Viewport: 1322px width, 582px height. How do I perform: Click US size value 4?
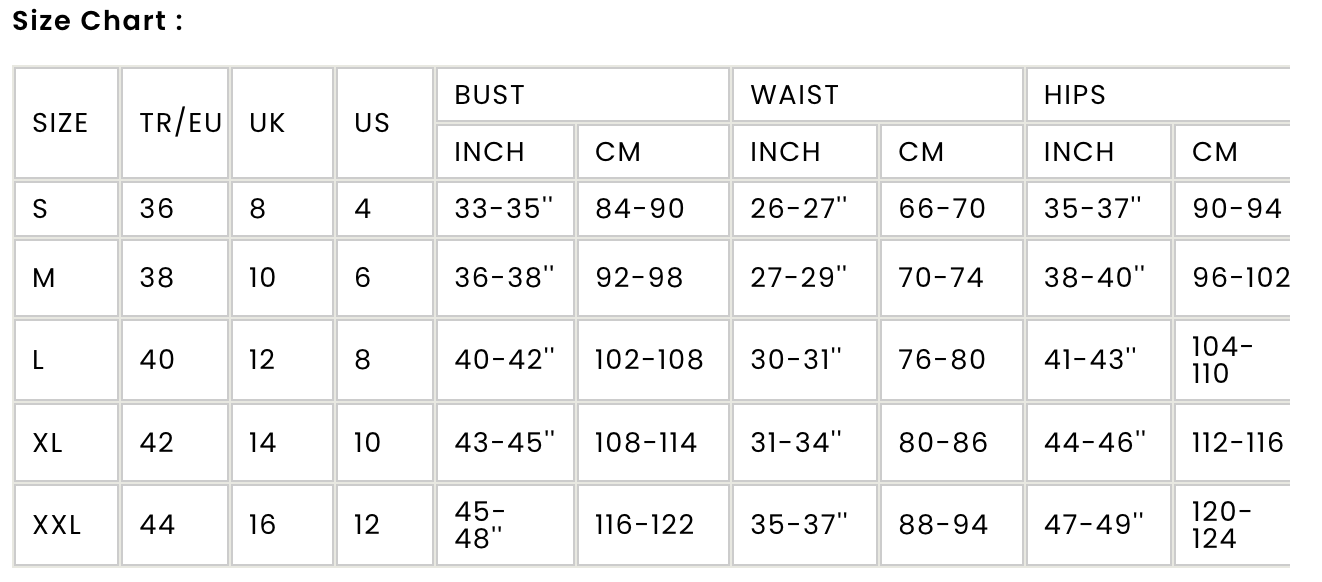click(x=362, y=209)
